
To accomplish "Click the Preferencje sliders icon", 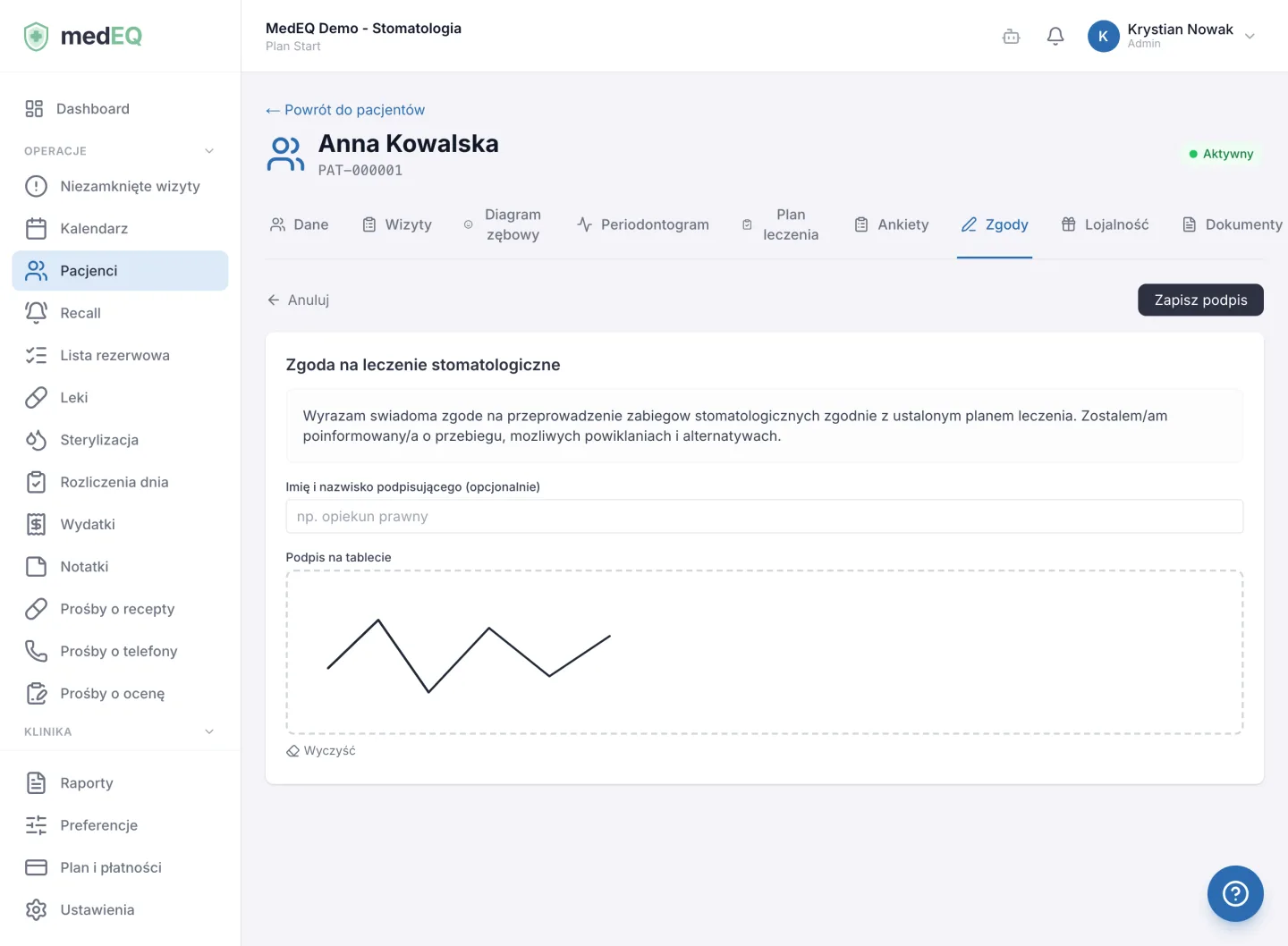I will 36,825.
